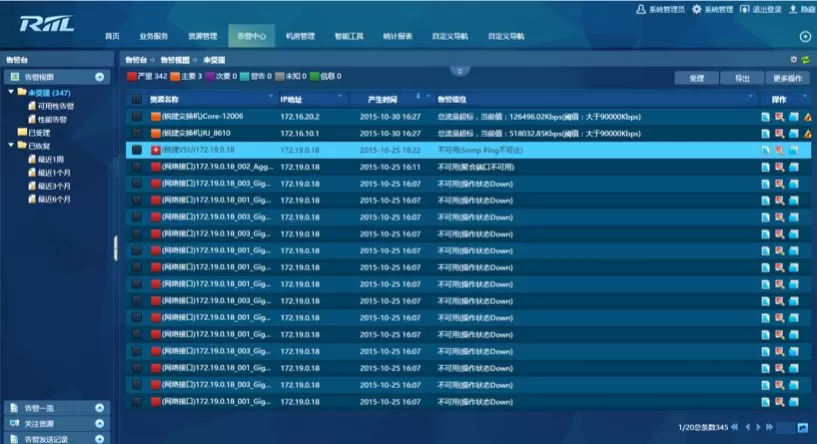Tick the select-all checkbox in table header
Viewport: 817px width, 444px height.
(x=137, y=99)
